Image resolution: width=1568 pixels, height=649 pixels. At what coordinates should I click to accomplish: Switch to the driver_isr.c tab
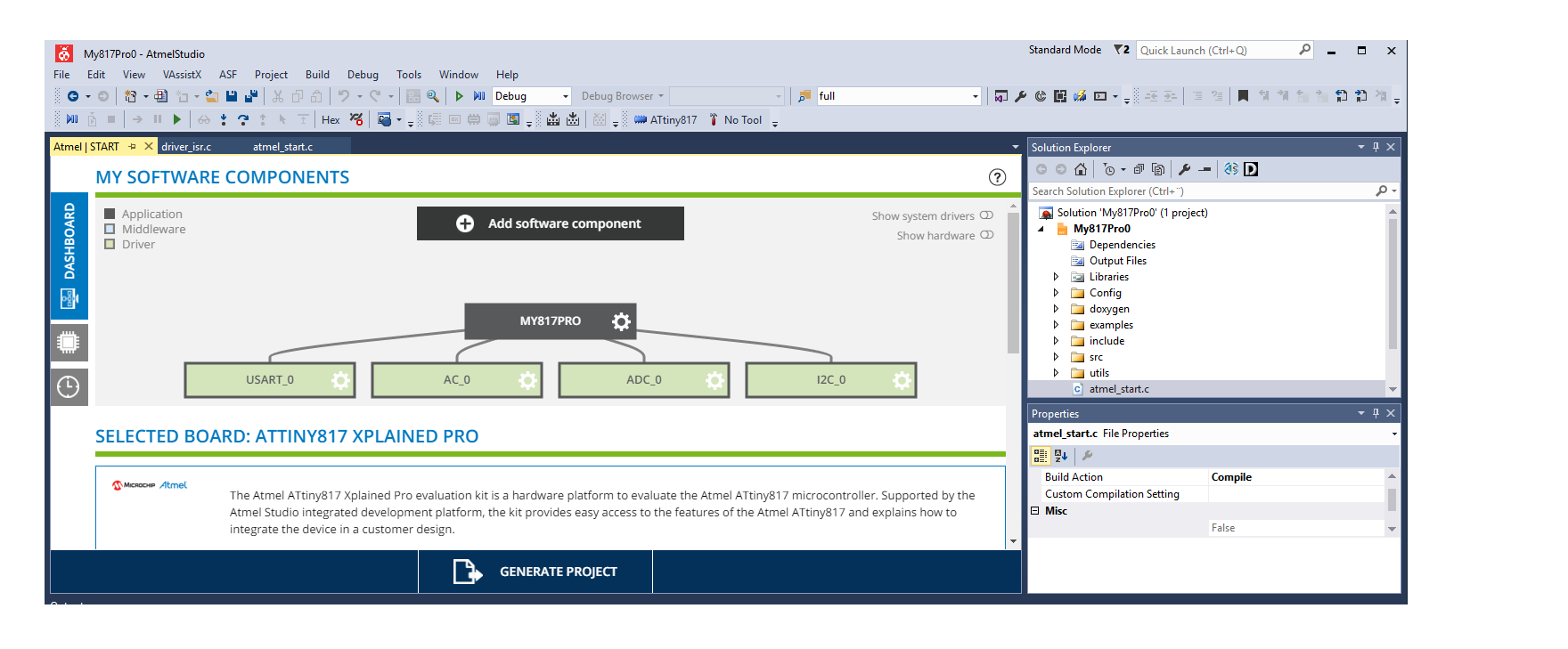[x=186, y=147]
